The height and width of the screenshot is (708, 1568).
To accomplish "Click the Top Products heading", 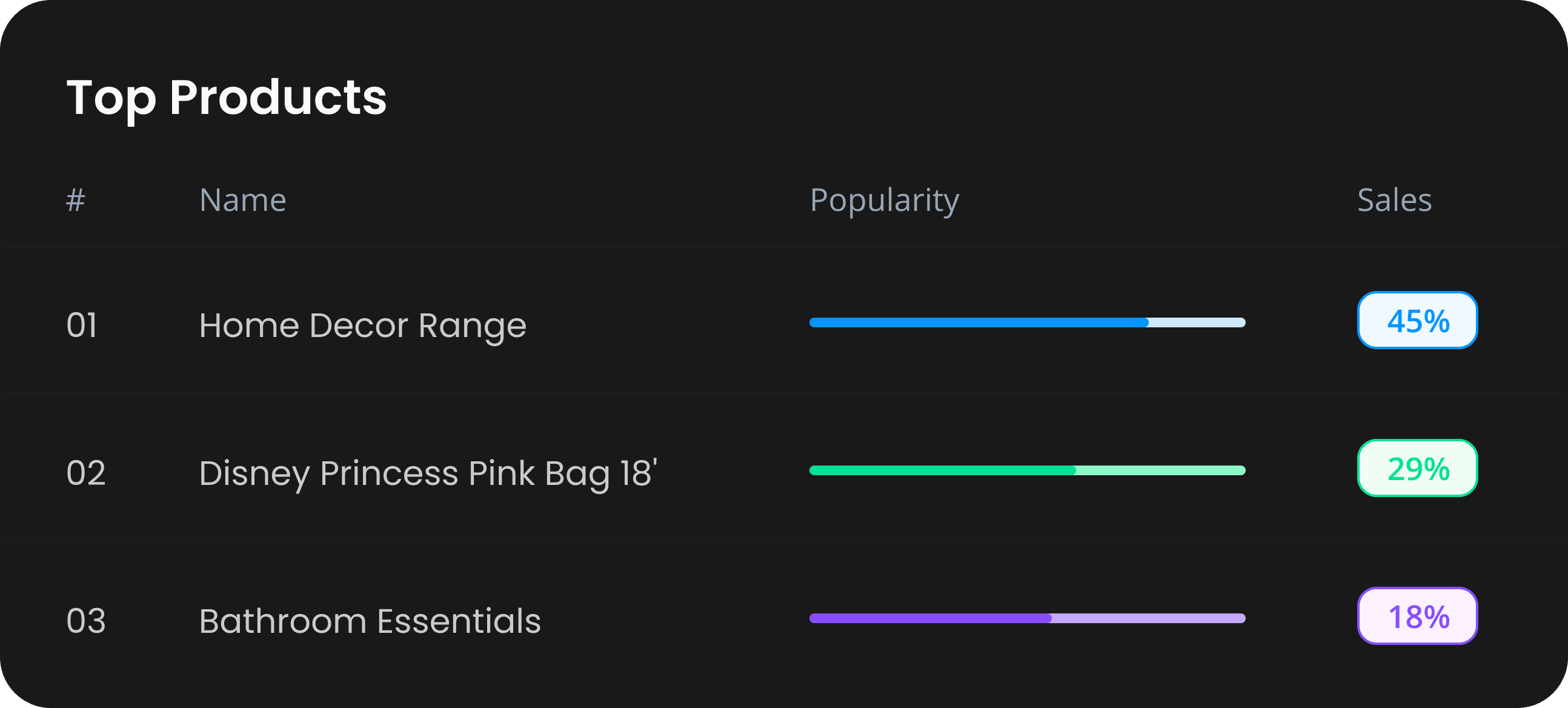I will pyautogui.click(x=226, y=98).
